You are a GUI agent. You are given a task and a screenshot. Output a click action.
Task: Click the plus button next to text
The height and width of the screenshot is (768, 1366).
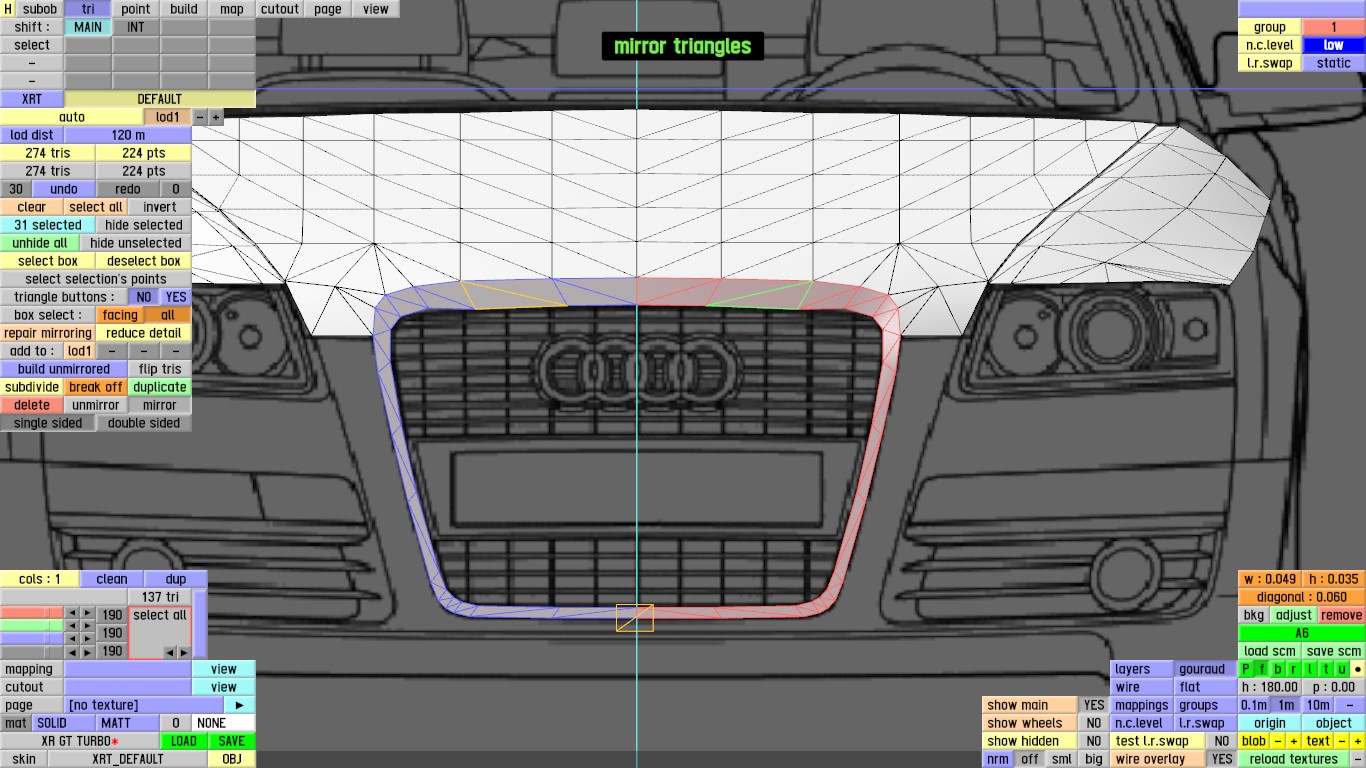(x=1357, y=741)
